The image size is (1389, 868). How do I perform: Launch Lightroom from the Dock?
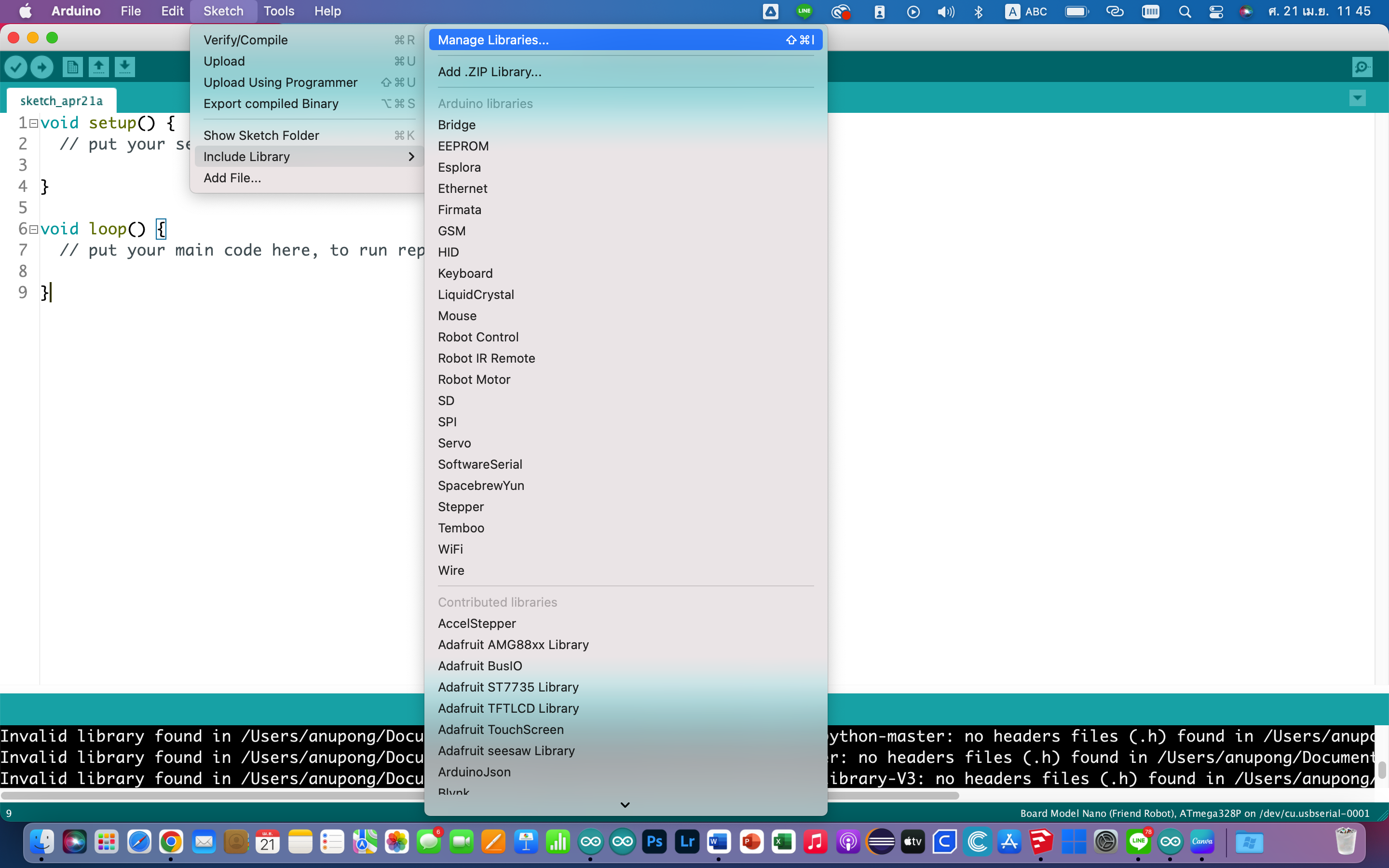pyautogui.click(x=687, y=841)
